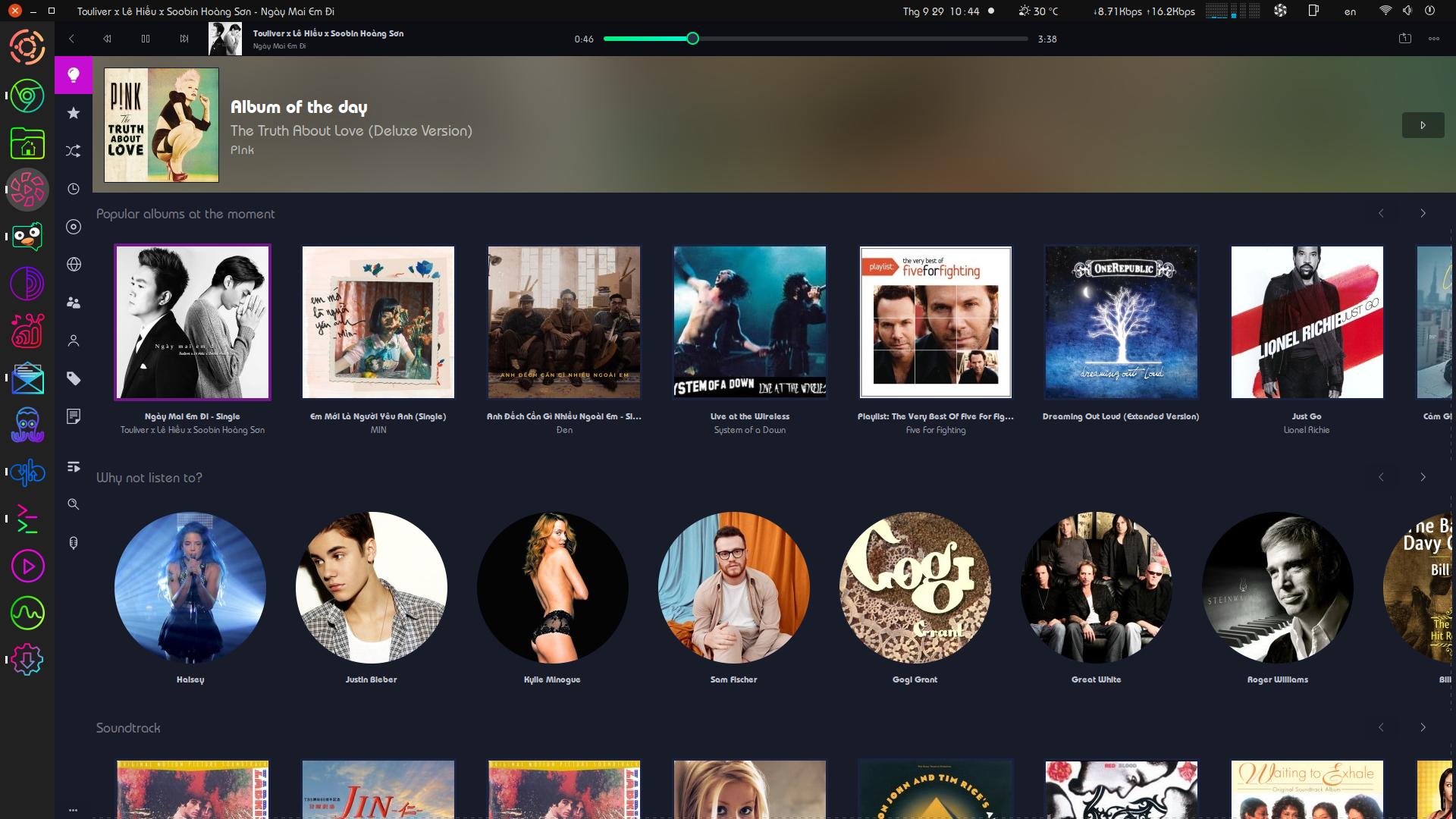The height and width of the screenshot is (819, 1456).
Task: Click the 'Just Go' album title
Action: (x=1307, y=416)
